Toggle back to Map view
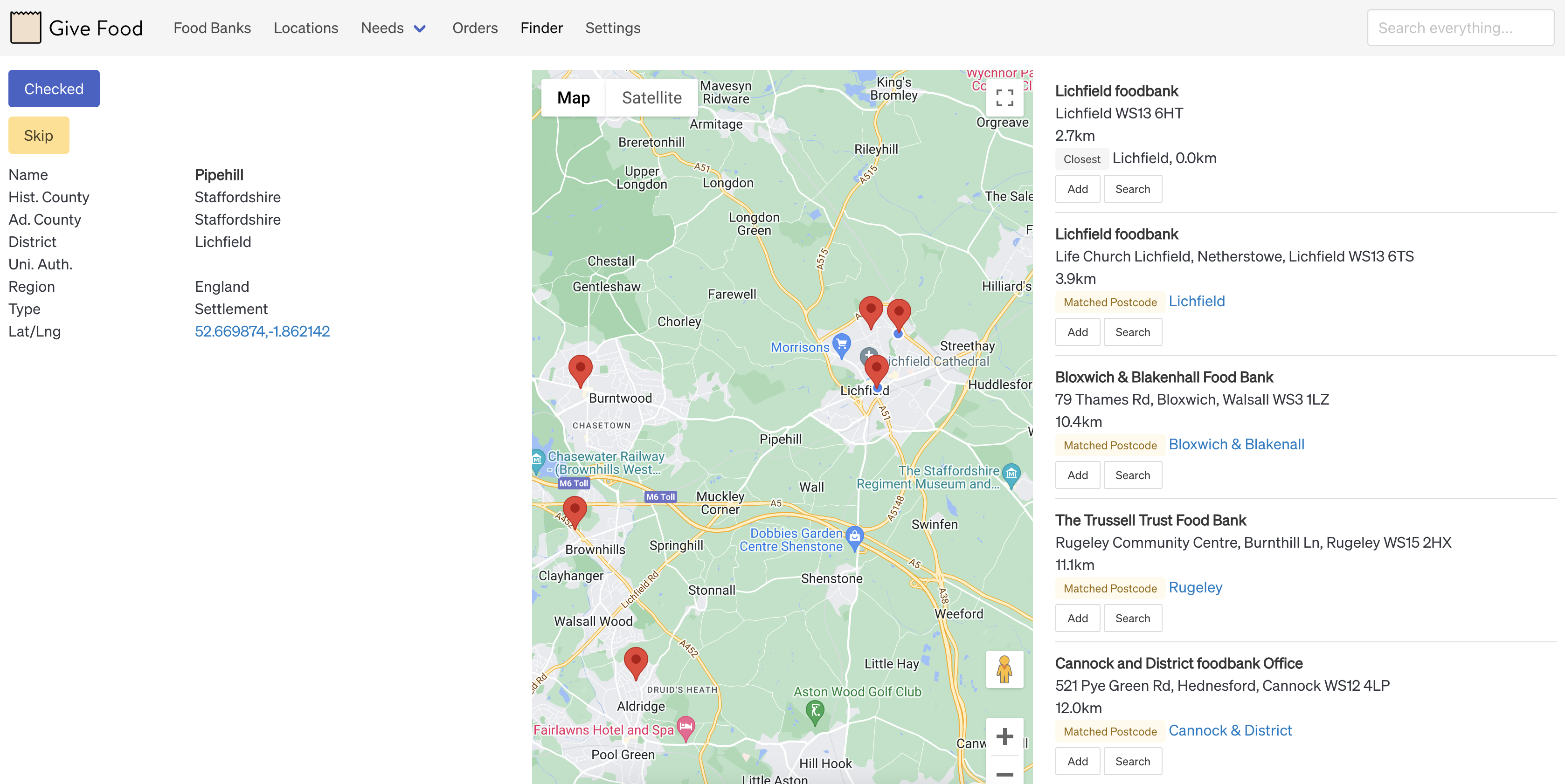 click(x=574, y=97)
